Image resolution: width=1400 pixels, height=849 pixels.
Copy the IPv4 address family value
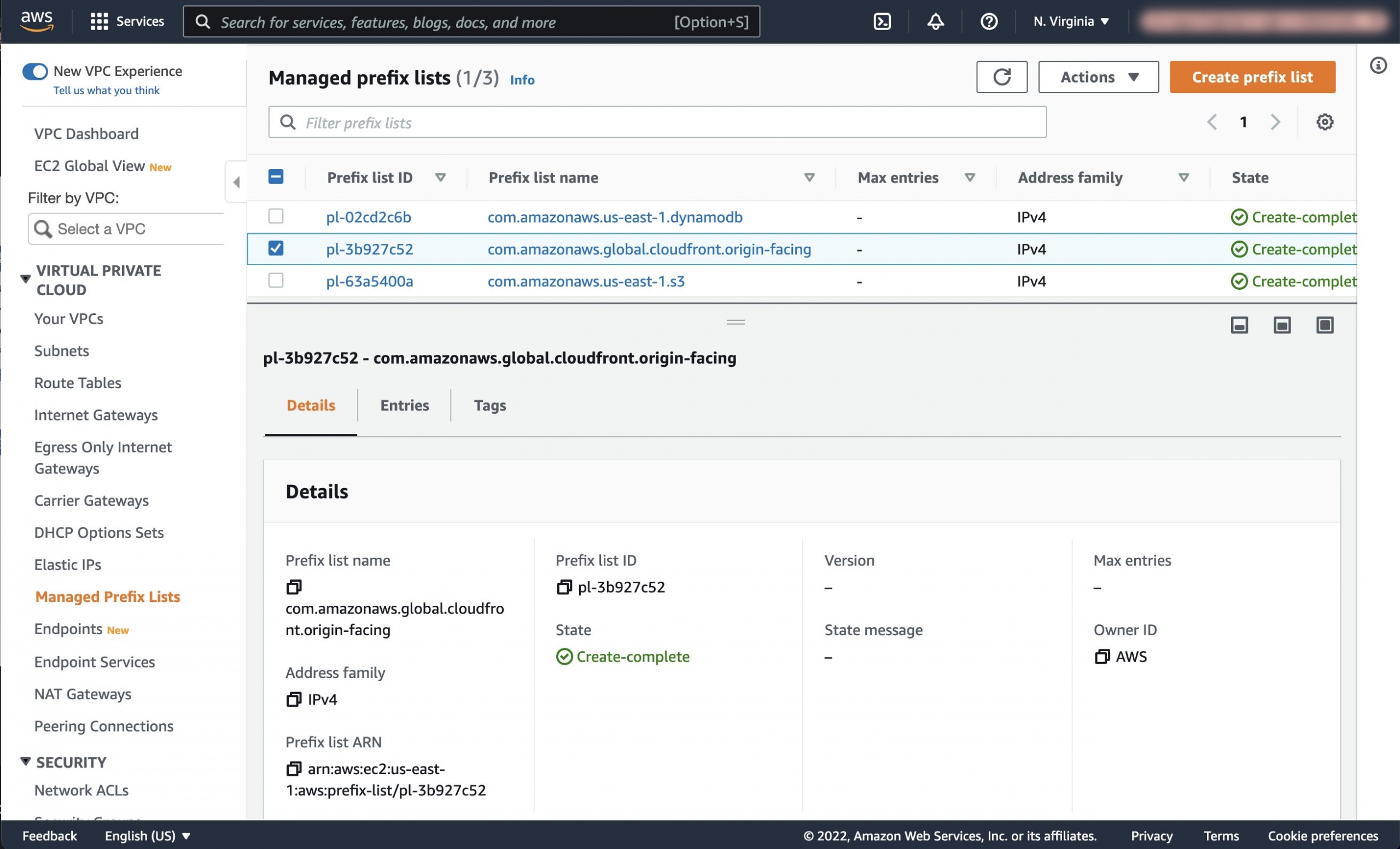click(x=294, y=699)
